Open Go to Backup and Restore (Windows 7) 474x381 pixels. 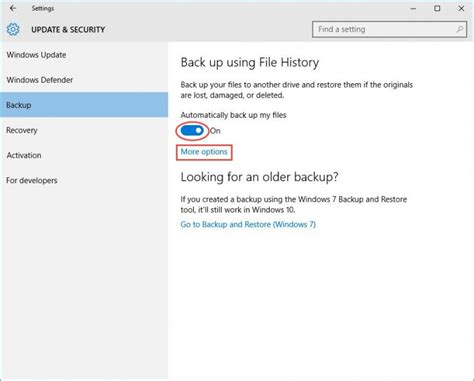click(x=248, y=224)
